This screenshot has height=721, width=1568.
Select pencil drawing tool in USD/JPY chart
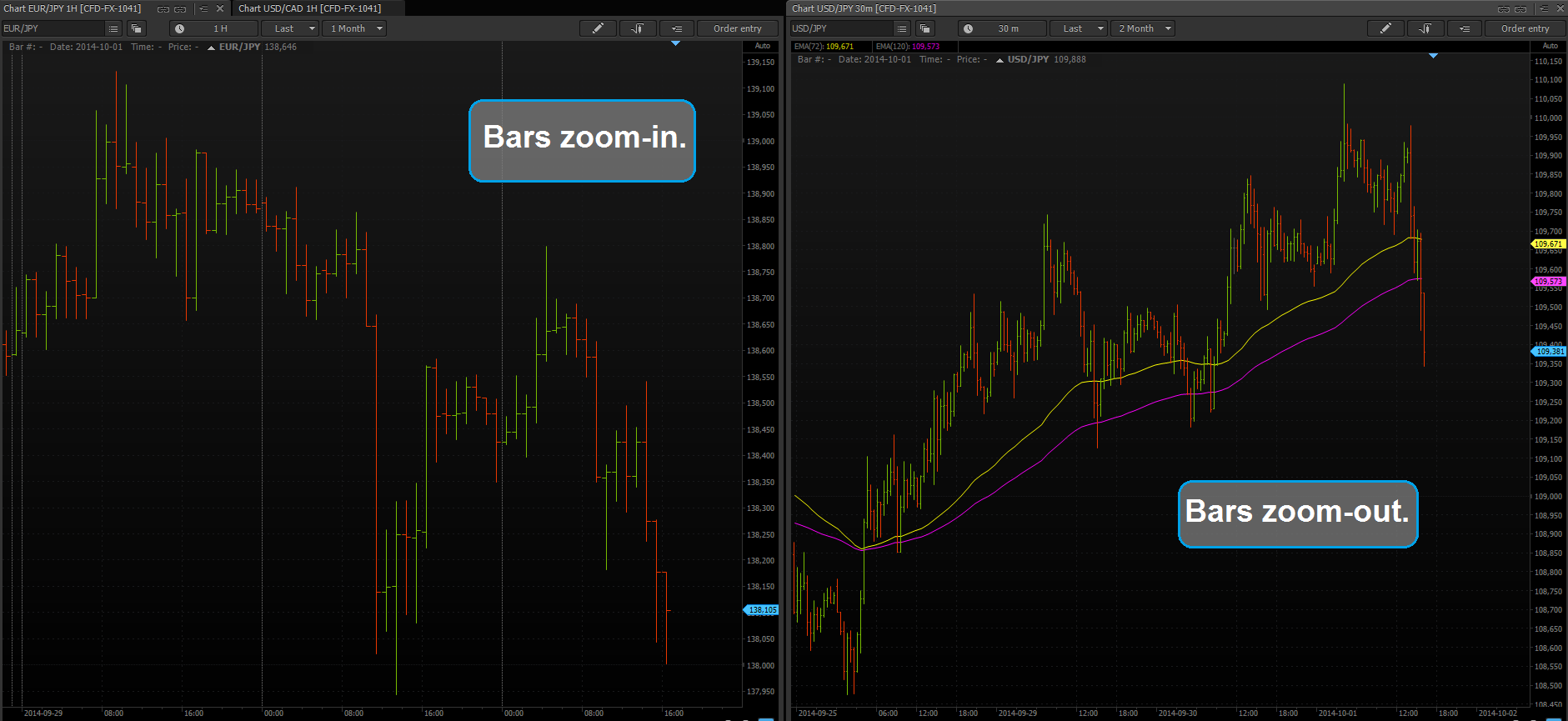point(1385,28)
